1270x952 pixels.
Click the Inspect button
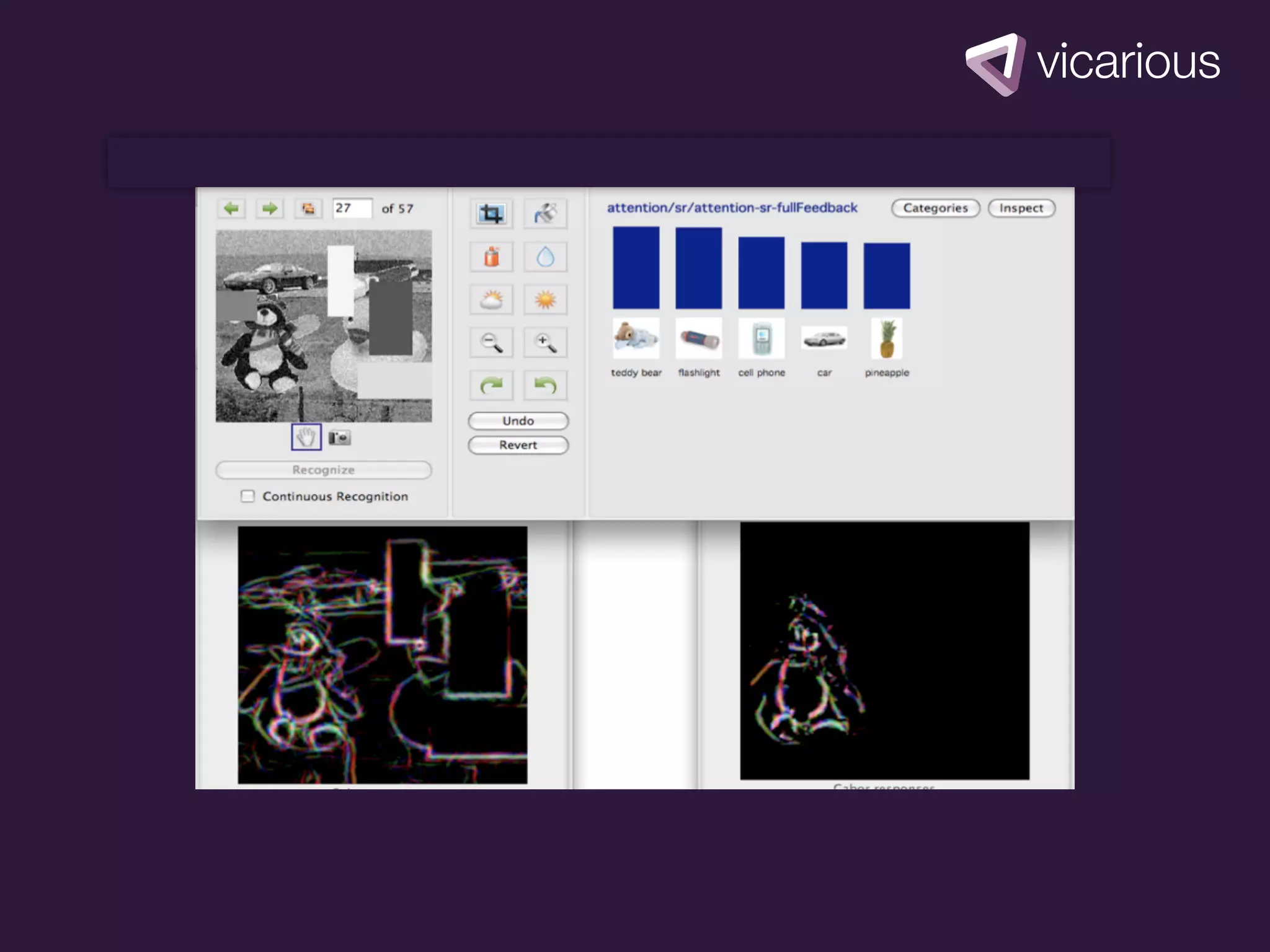[1021, 208]
